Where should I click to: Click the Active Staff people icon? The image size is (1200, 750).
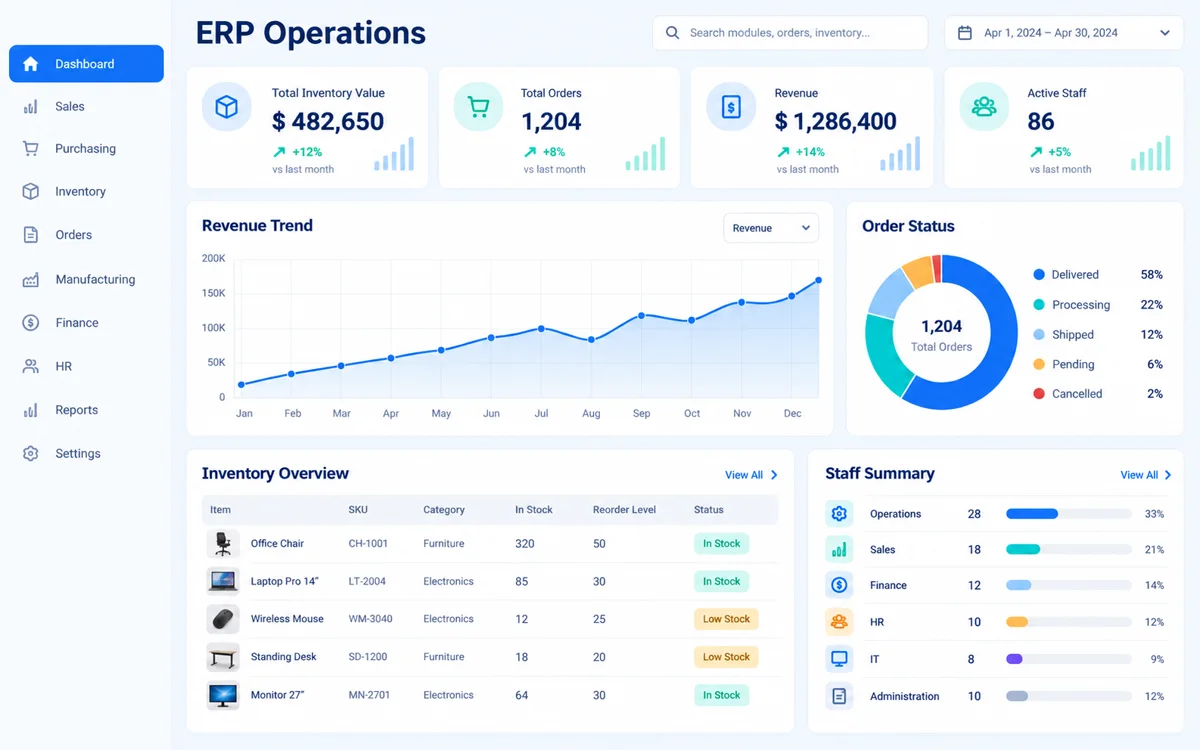coord(984,106)
